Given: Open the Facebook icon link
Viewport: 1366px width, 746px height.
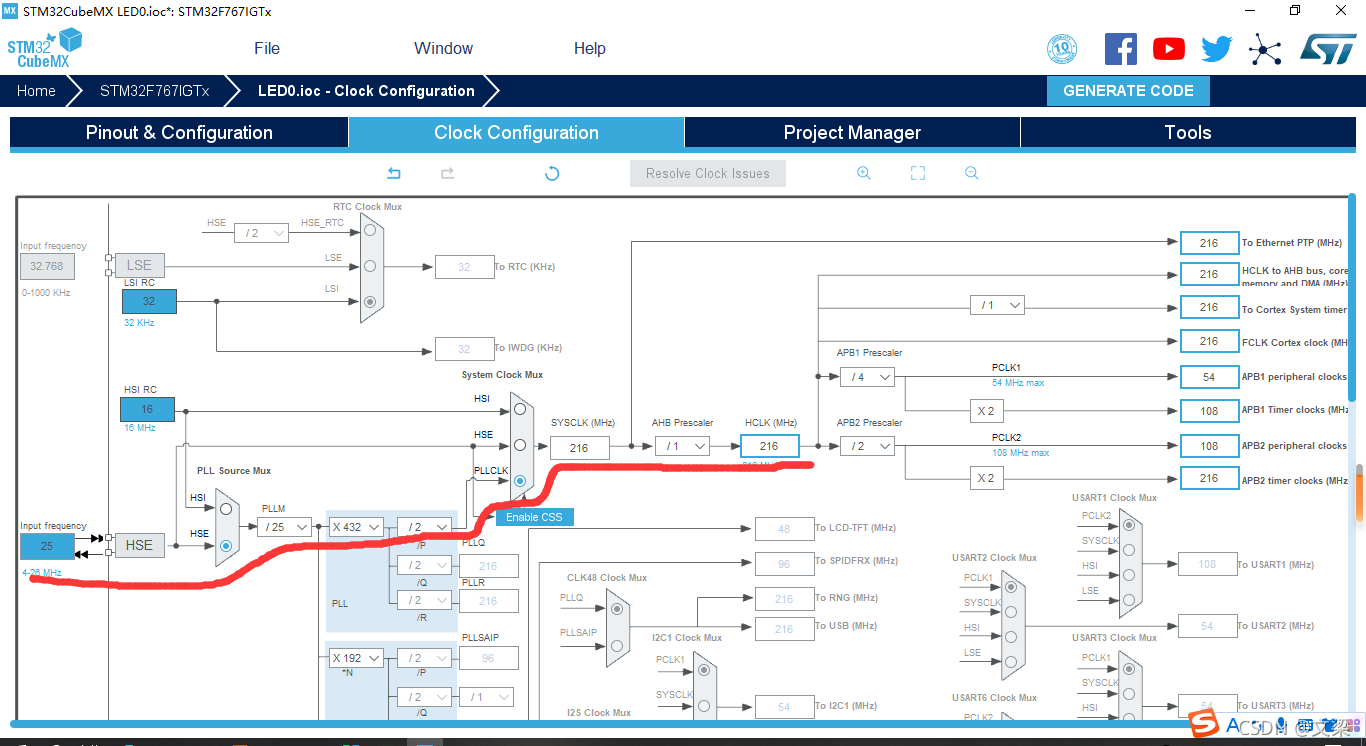Looking at the screenshot, I should 1121,49.
